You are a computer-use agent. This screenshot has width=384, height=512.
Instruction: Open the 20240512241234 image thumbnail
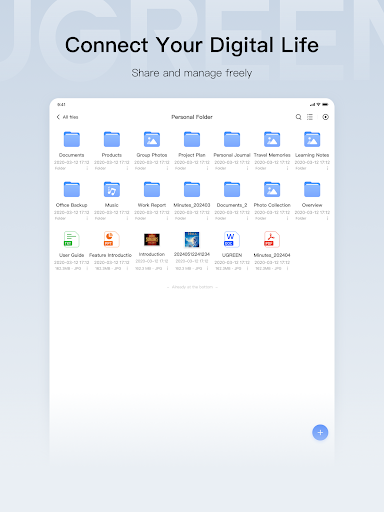(192, 239)
